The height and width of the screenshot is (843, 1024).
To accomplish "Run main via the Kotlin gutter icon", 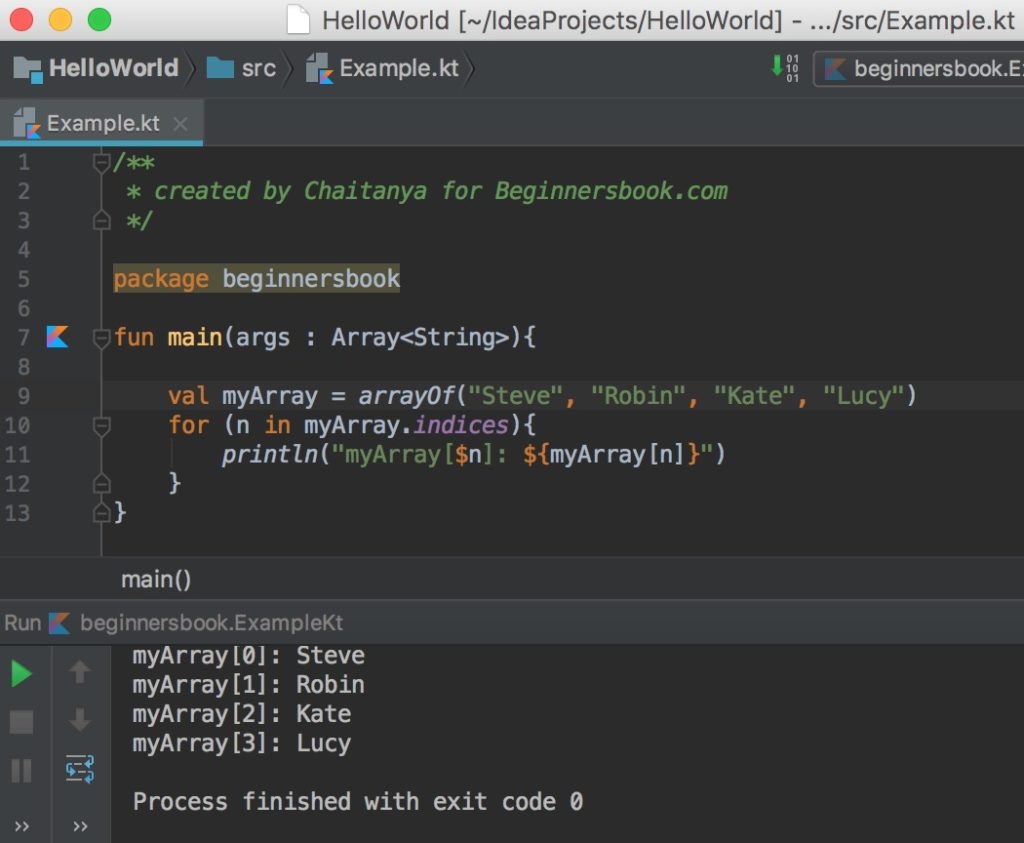I will (x=57, y=337).
